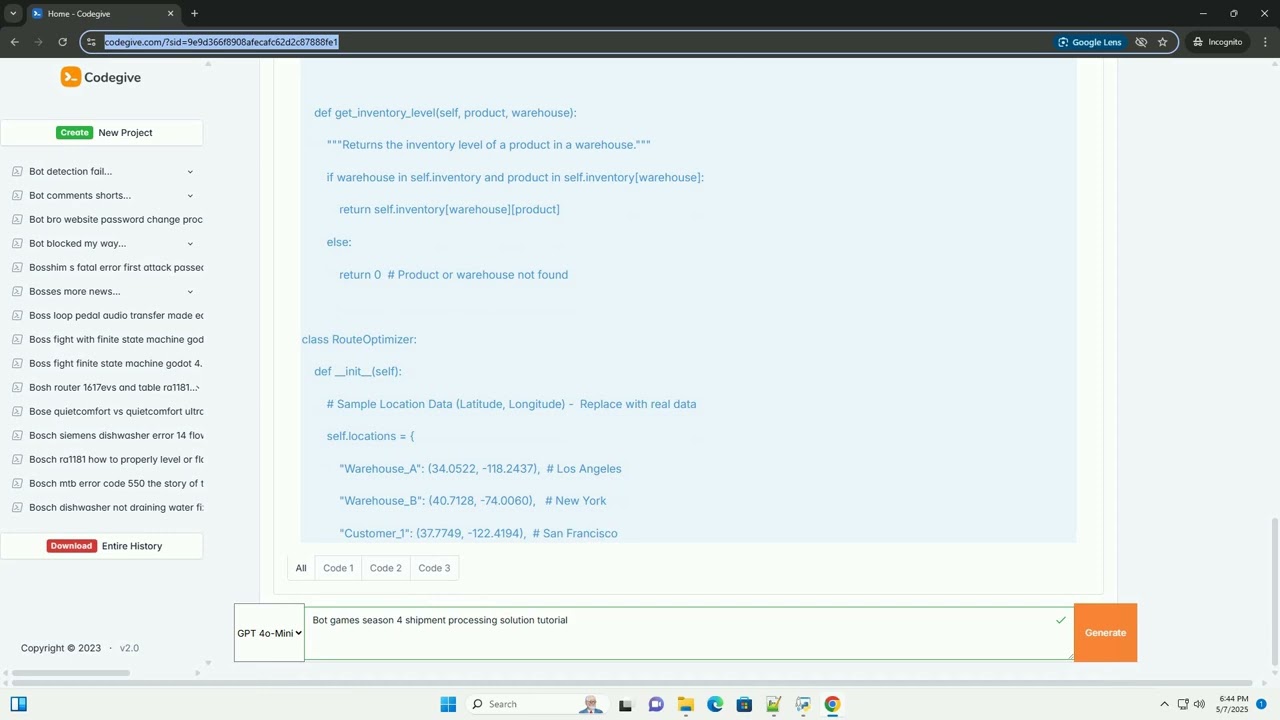Show hidden system tray icons

pyautogui.click(x=1164, y=704)
